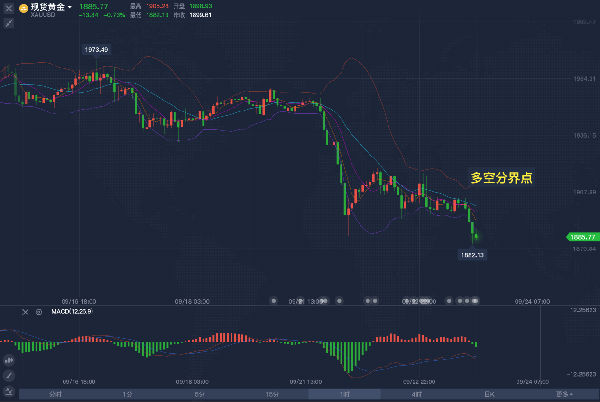Click the 多空分界点 annotation text
This screenshot has width=600, height=402.
[500, 178]
